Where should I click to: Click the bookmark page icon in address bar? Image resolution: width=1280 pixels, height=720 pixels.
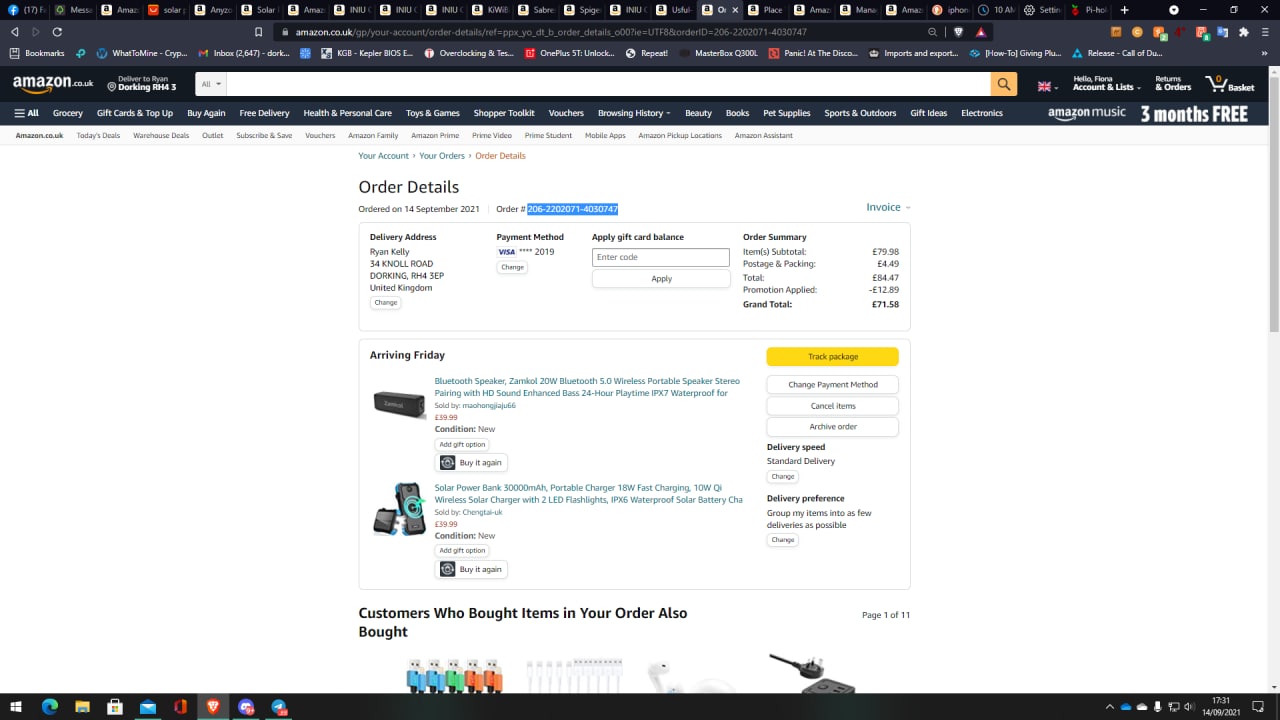(259, 32)
